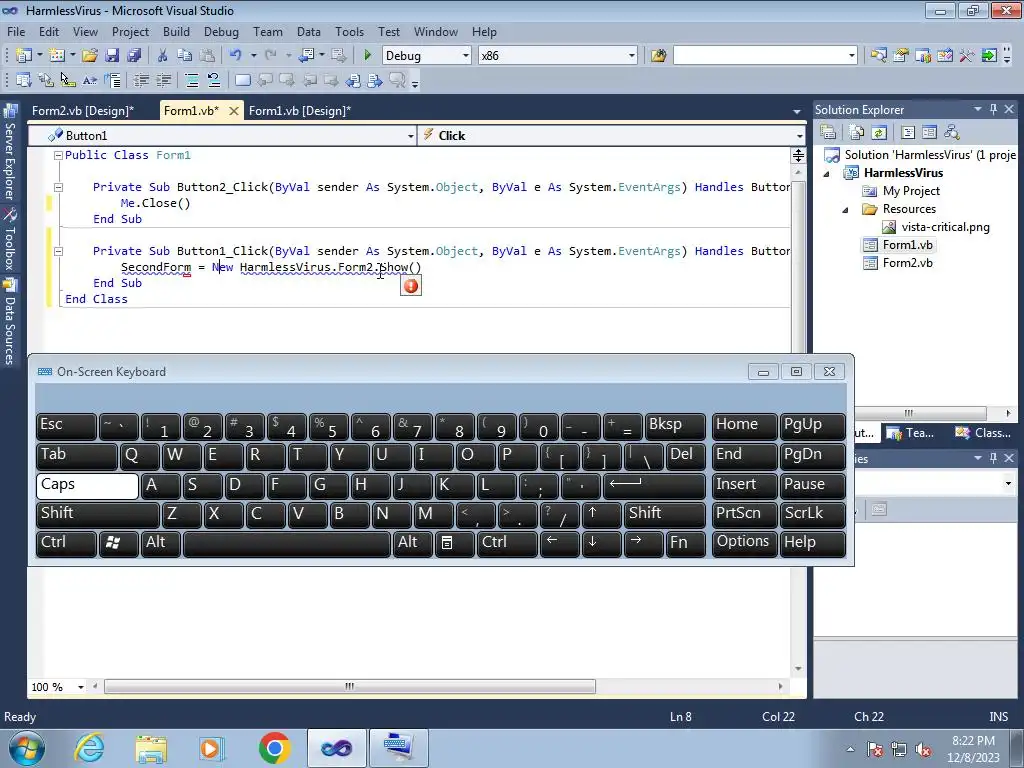
Task: Click View Code icon in Solution Explorer
Action: coord(908,133)
